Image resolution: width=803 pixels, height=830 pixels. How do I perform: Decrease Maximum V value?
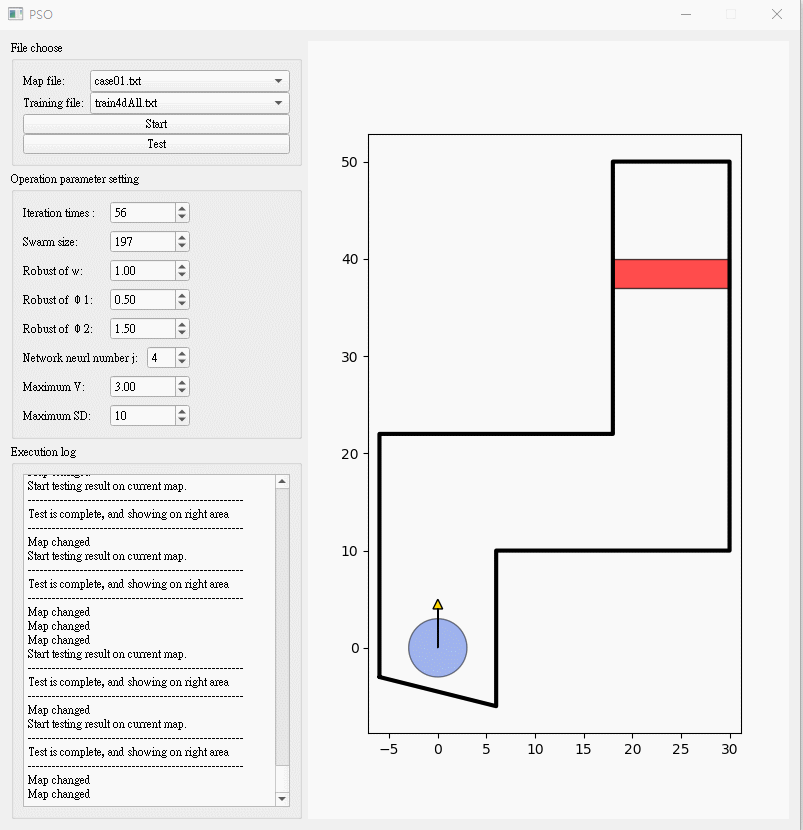click(182, 392)
